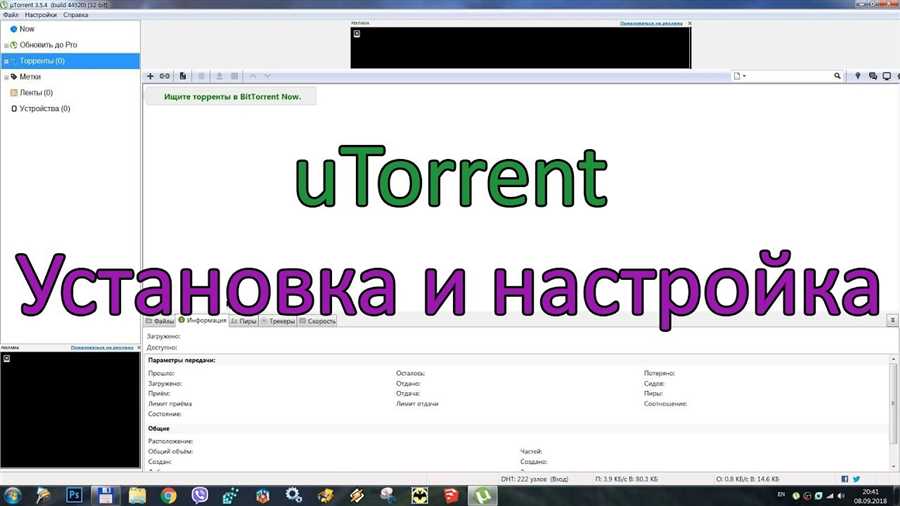The width and height of the screenshot is (900, 506).
Task: Open the Справка menu
Action: click(x=75, y=15)
